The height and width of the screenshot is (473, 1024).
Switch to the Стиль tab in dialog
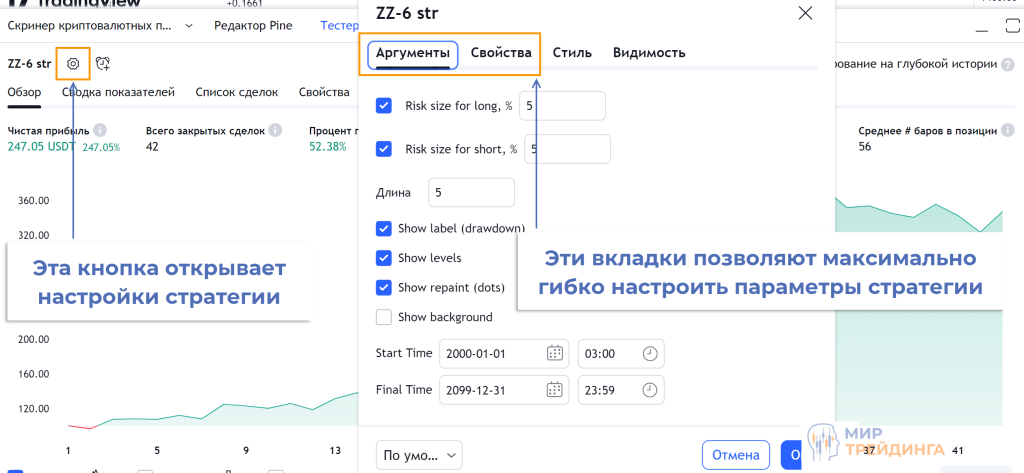click(x=572, y=53)
